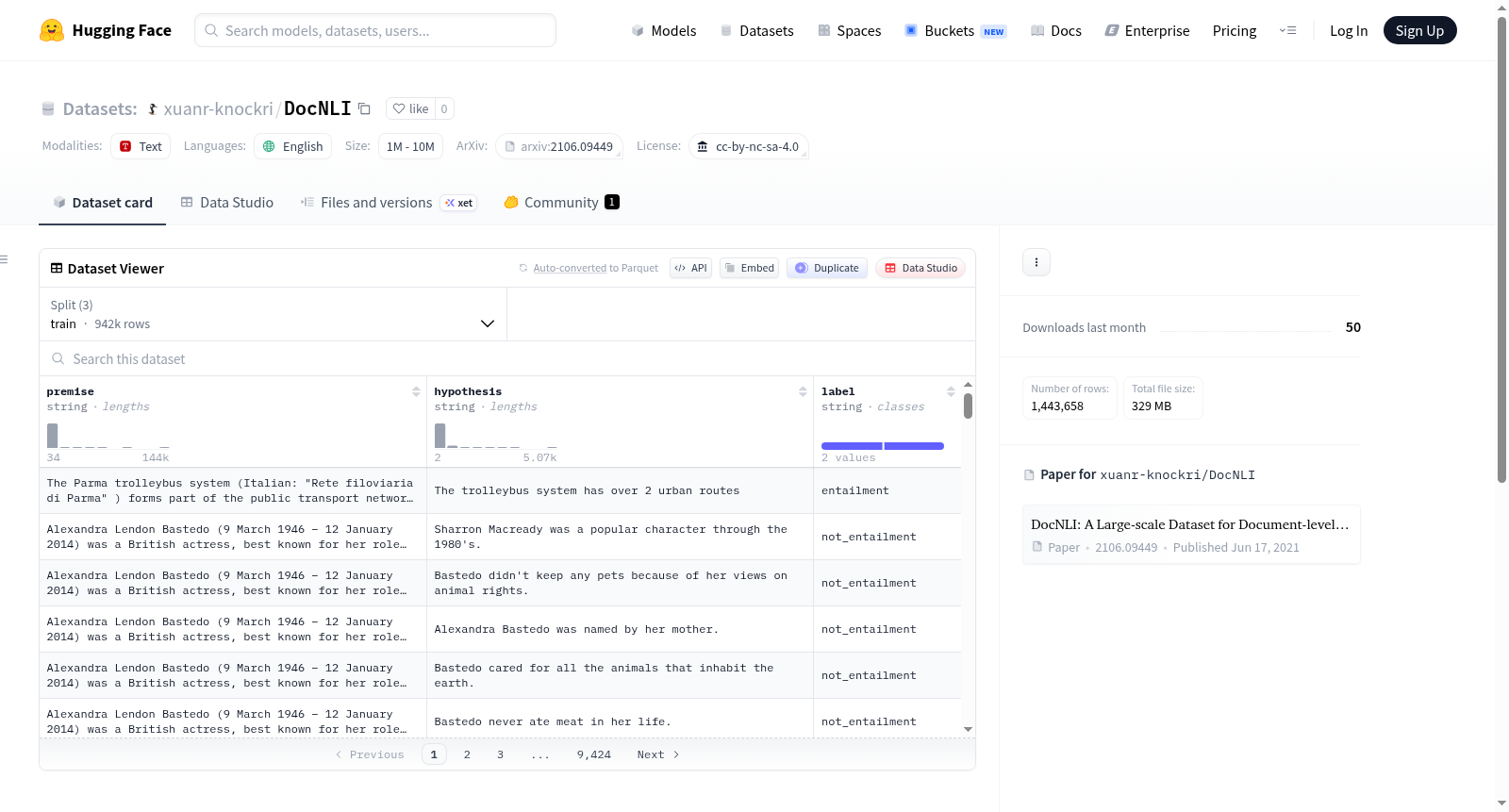Click the Embed button

pos(750,268)
